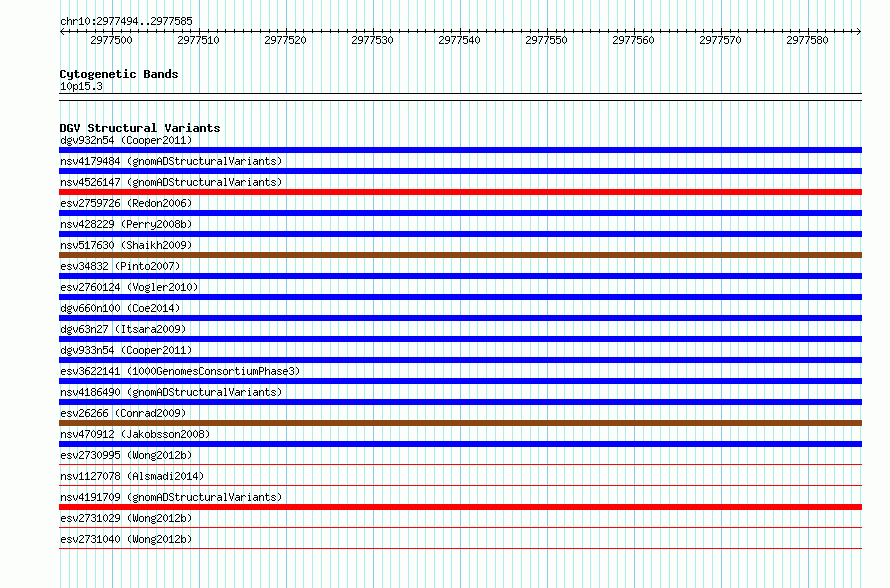Click the esv26266 (Conrad2009) label
The height and width of the screenshot is (588, 890).
click(x=123, y=413)
